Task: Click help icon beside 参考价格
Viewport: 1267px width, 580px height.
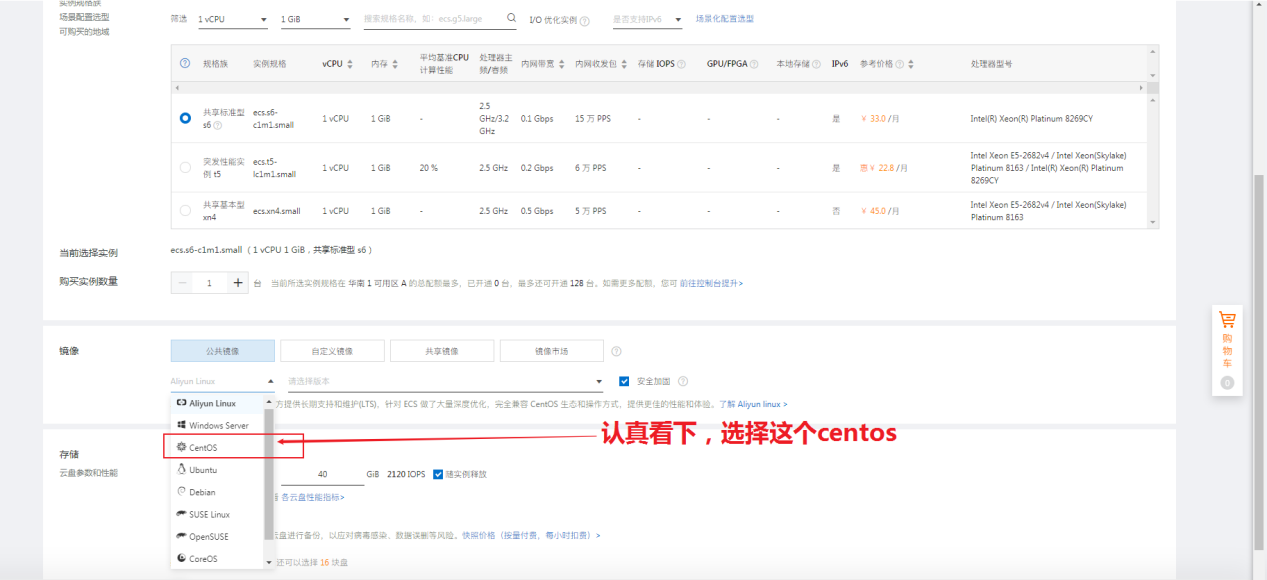Action: click(899, 64)
